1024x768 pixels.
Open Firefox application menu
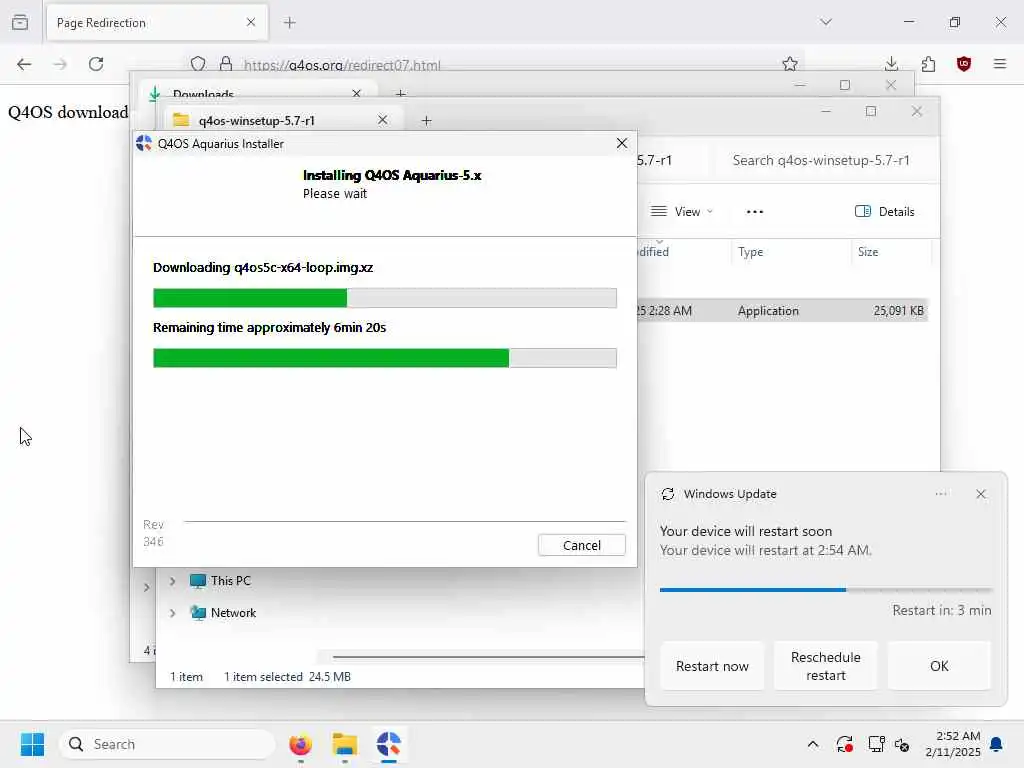click(1000, 64)
